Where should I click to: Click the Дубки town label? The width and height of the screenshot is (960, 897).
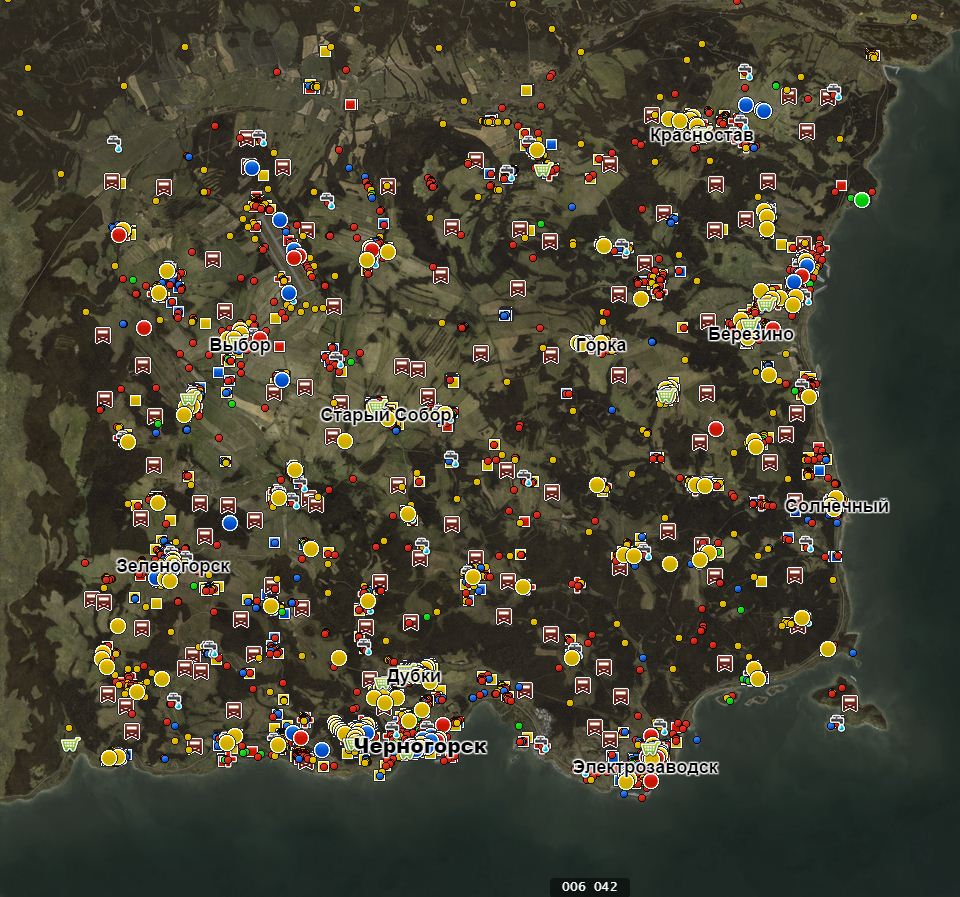(414, 676)
